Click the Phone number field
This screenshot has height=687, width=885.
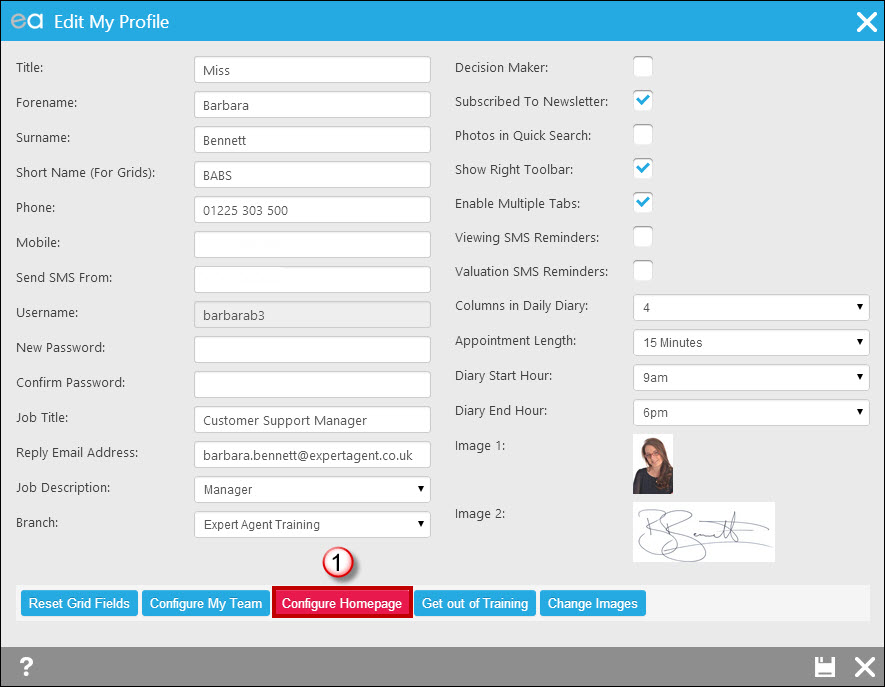pyautogui.click(x=312, y=209)
